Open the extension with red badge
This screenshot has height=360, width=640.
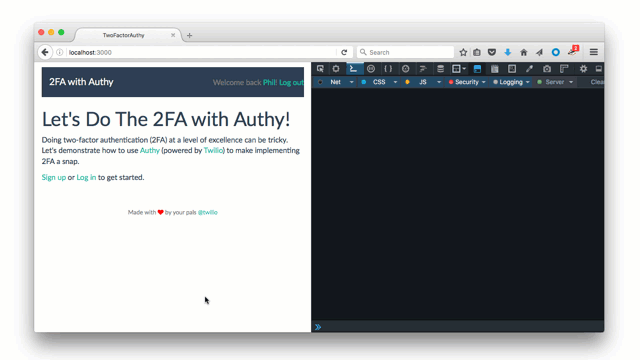click(x=573, y=51)
